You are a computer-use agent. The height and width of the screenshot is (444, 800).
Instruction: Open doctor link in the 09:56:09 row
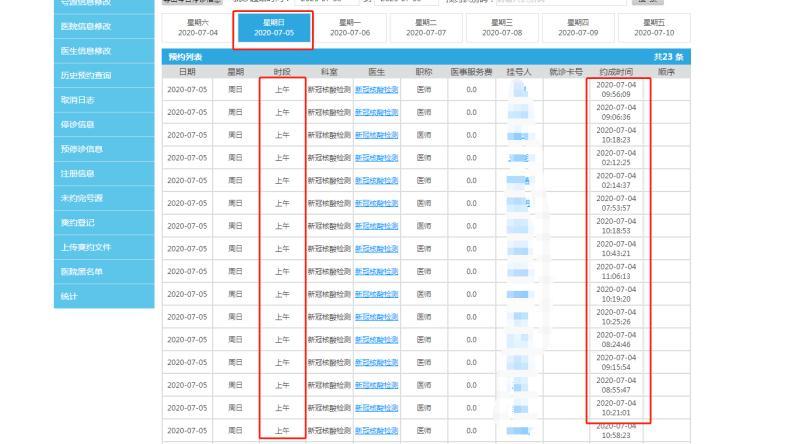(x=377, y=90)
